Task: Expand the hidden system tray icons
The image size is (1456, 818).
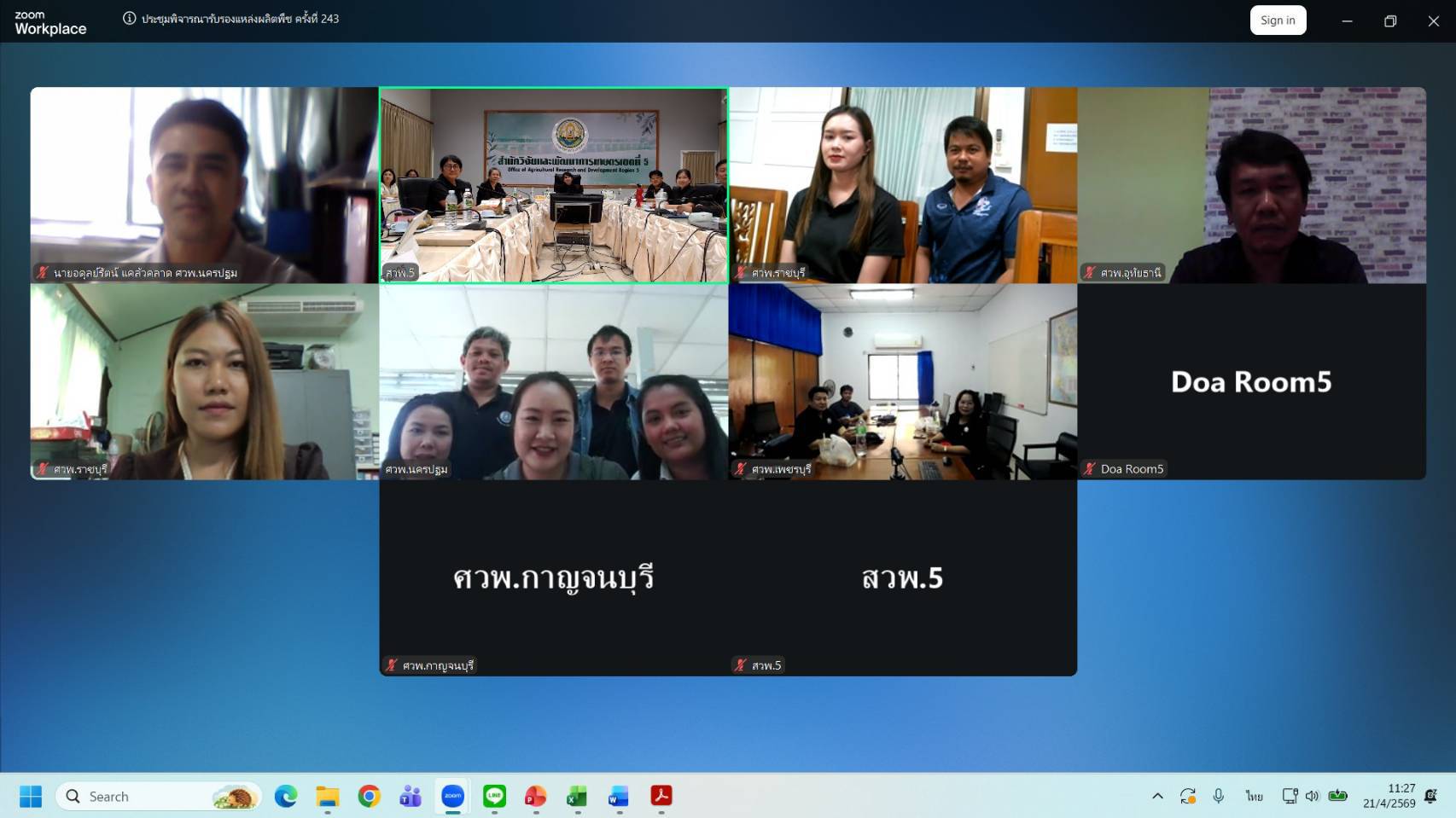Action: (1157, 796)
